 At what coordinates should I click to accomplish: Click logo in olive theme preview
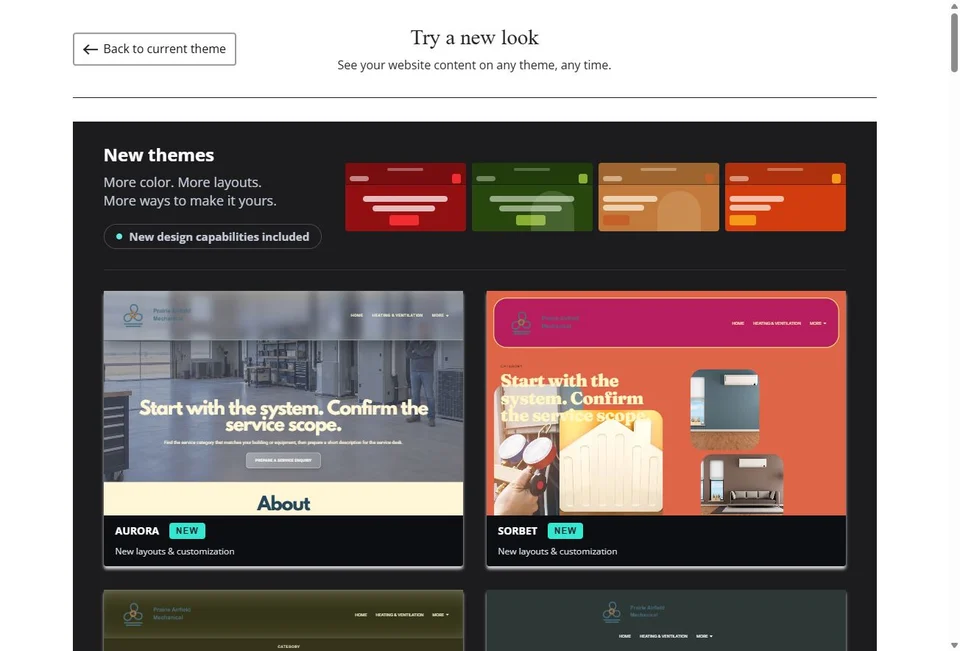click(x=133, y=614)
